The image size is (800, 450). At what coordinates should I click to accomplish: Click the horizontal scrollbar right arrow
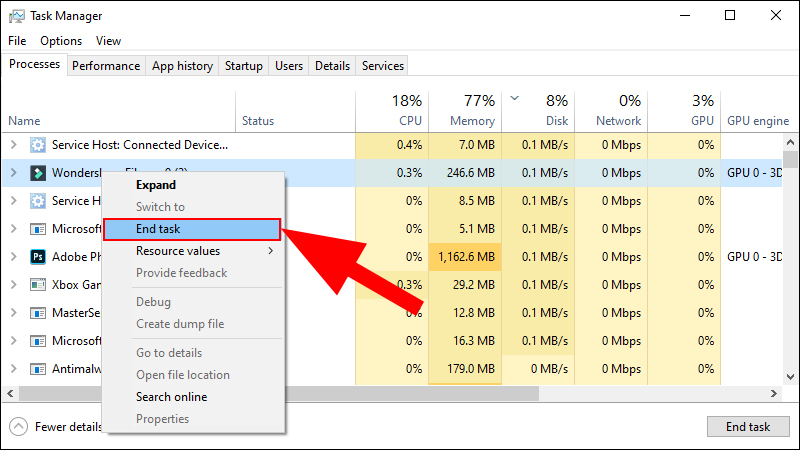(774, 393)
